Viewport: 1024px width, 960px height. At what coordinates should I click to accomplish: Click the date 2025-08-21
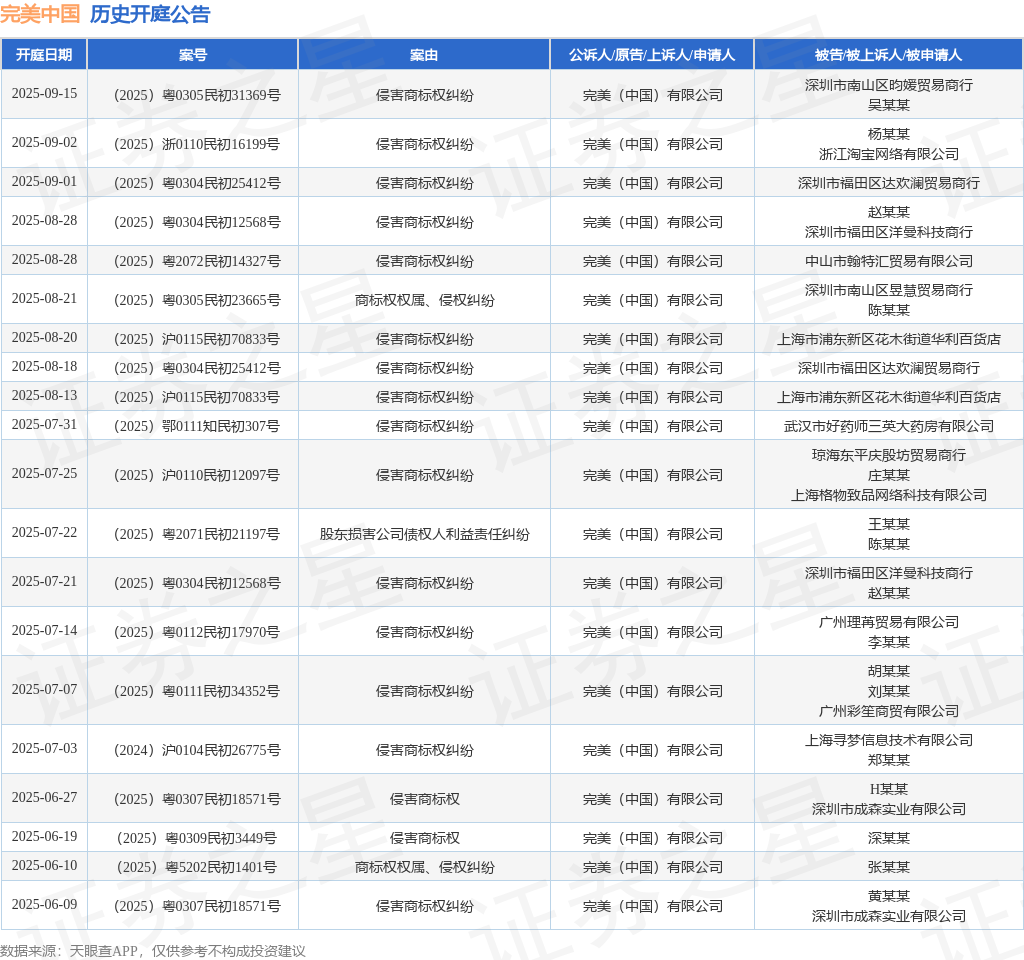pos(44,298)
